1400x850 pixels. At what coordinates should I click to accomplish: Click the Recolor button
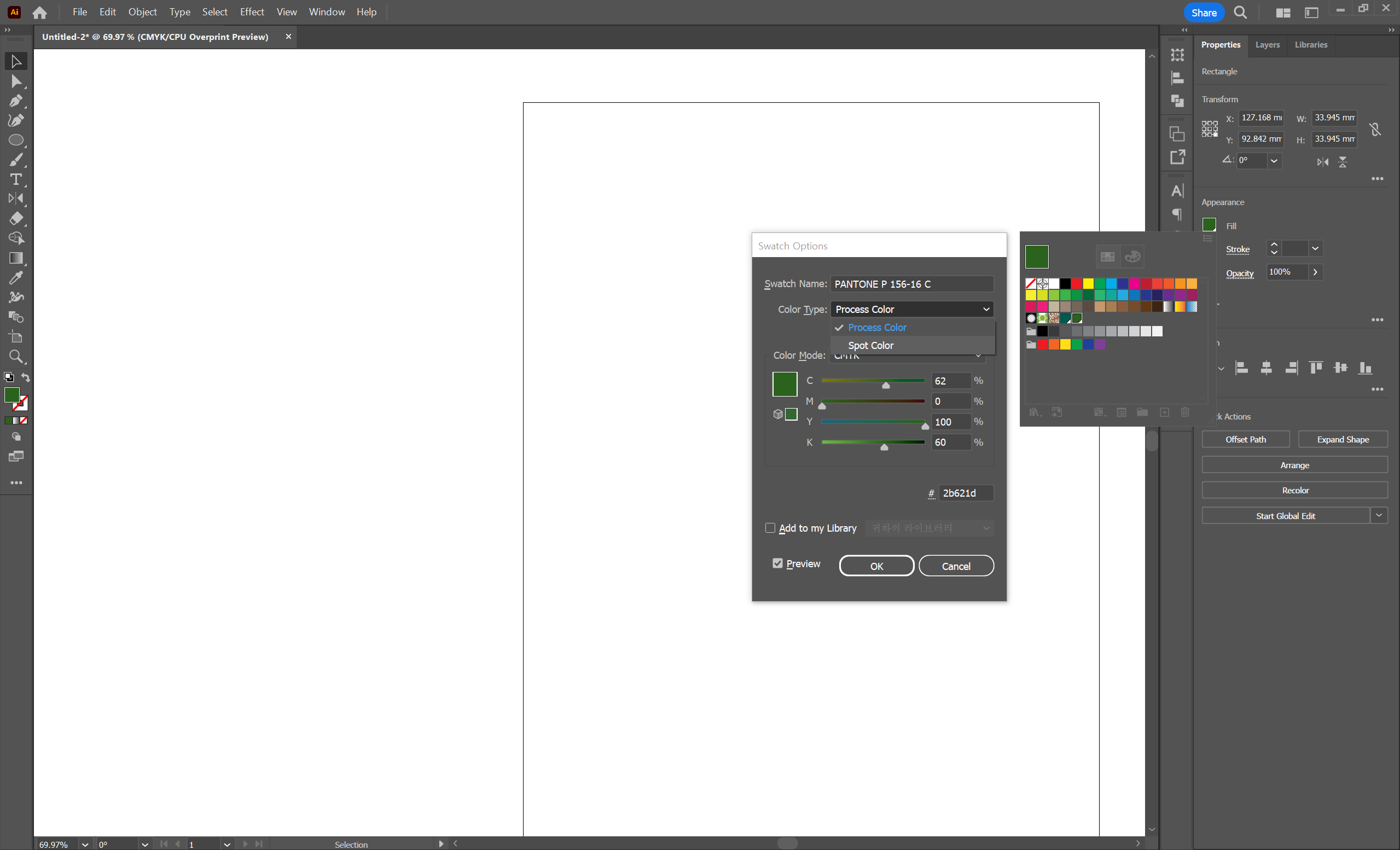click(1294, 490)
